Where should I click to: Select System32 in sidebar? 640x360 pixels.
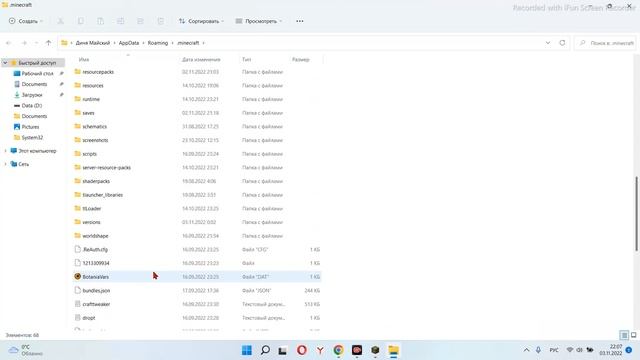(x=32, y=138)
